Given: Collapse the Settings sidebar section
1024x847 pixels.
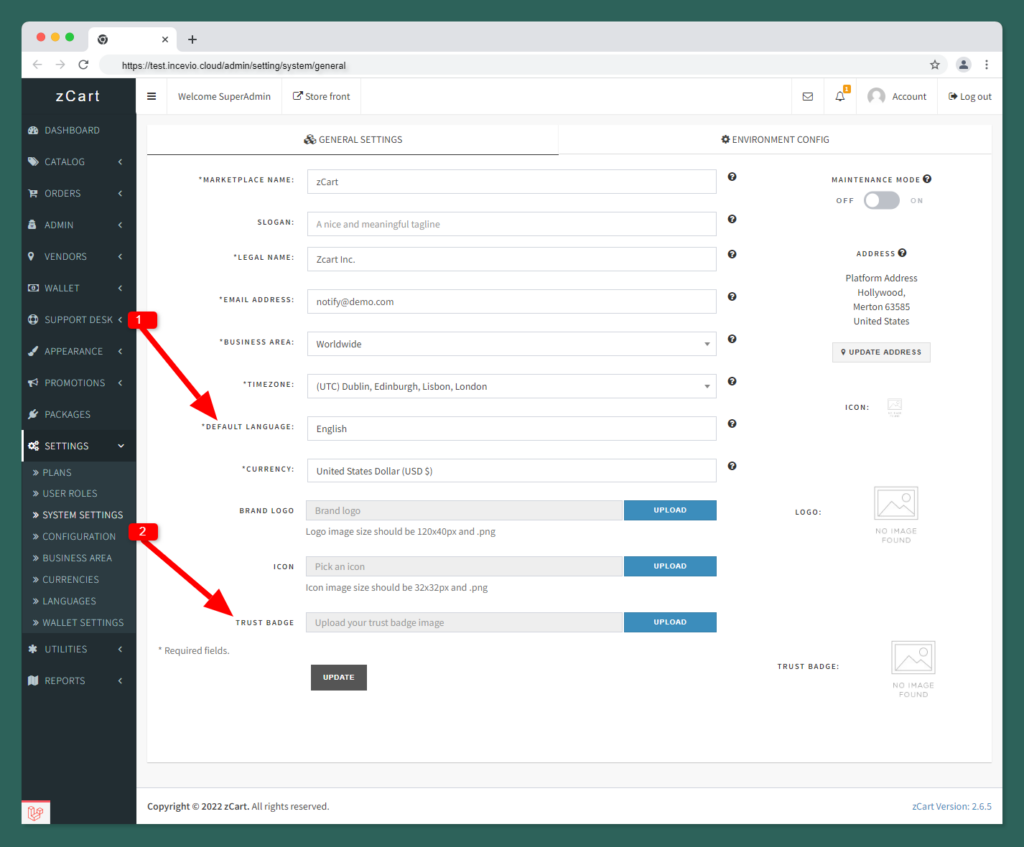Looking at the screenshot, I should point(78,446).
